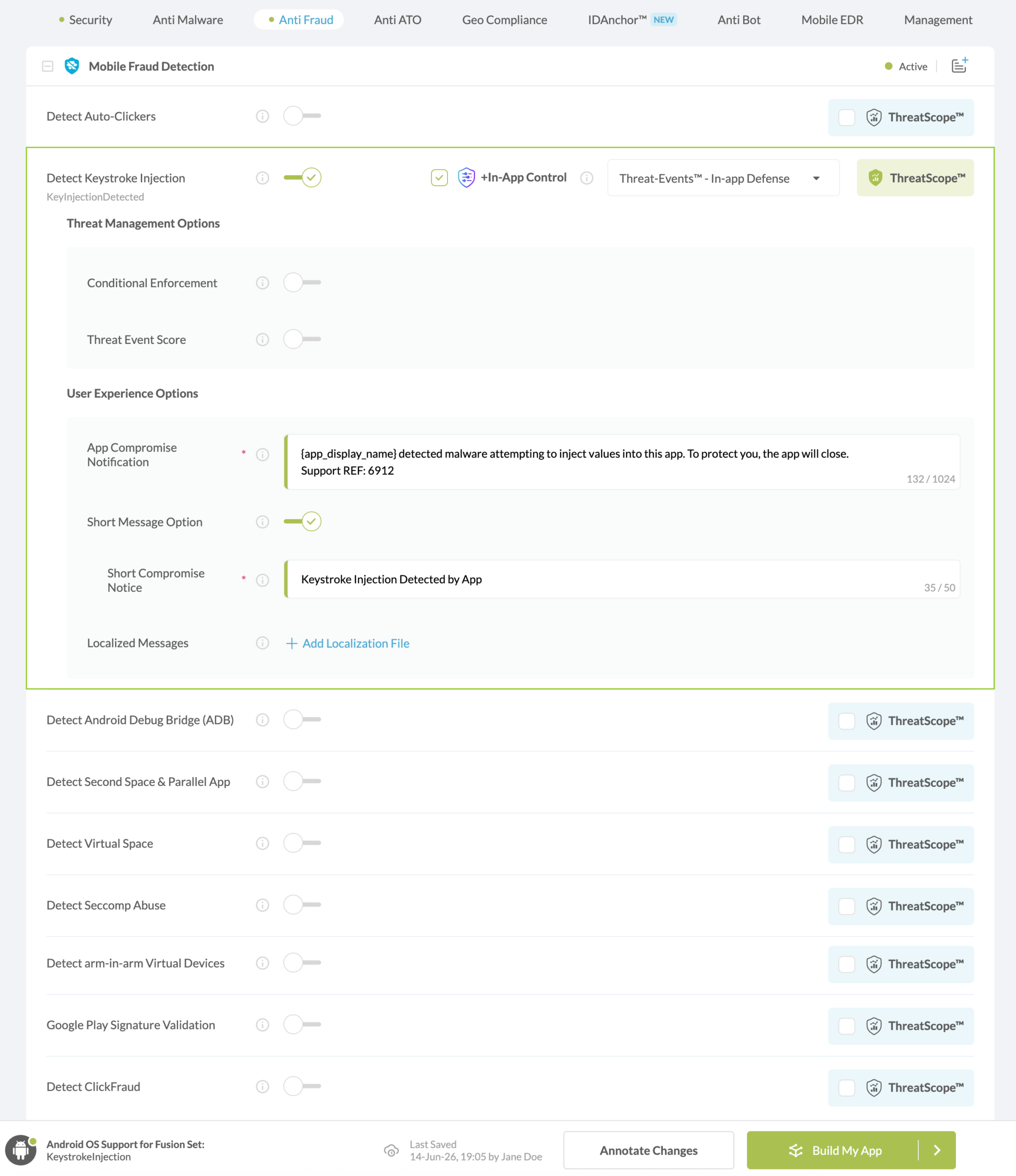Show info for Detect ClickFraud
1016x1176 pixels.
click(262, 1087)
